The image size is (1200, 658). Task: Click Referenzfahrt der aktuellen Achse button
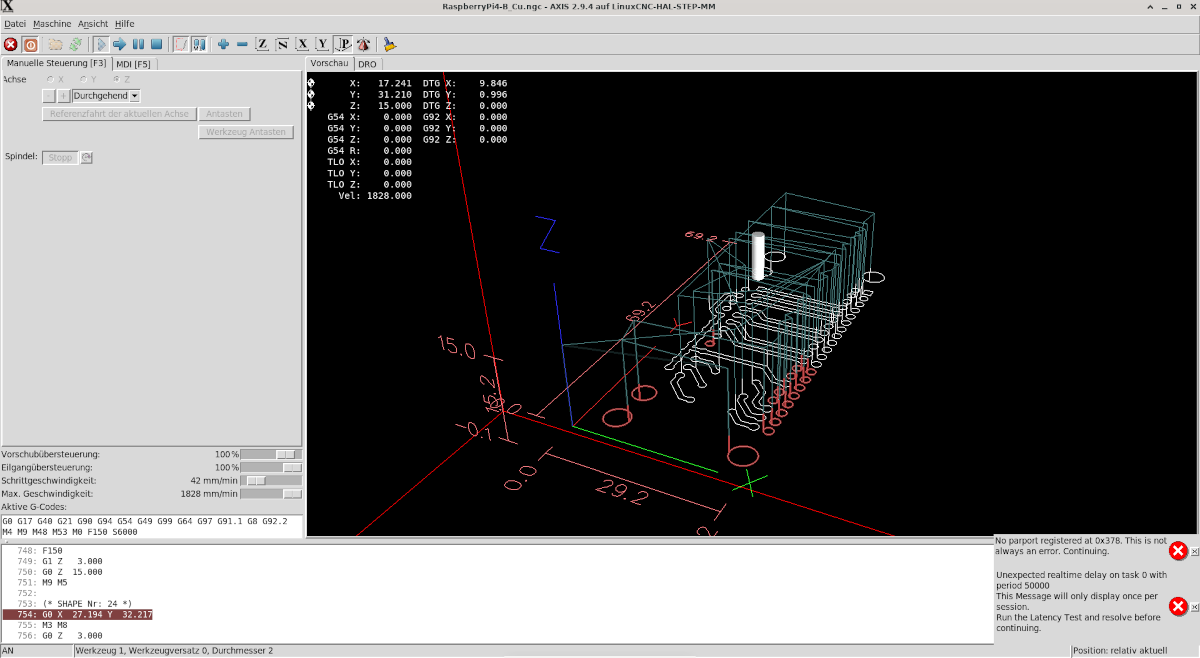[x=119, y=114]
